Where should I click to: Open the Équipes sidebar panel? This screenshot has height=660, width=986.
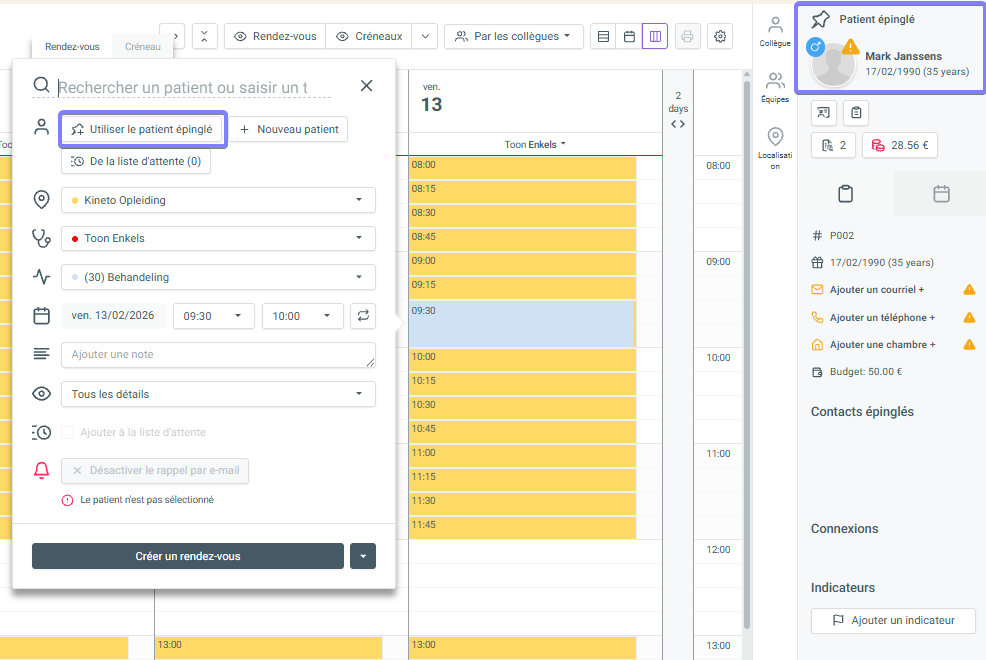point(775,87)
